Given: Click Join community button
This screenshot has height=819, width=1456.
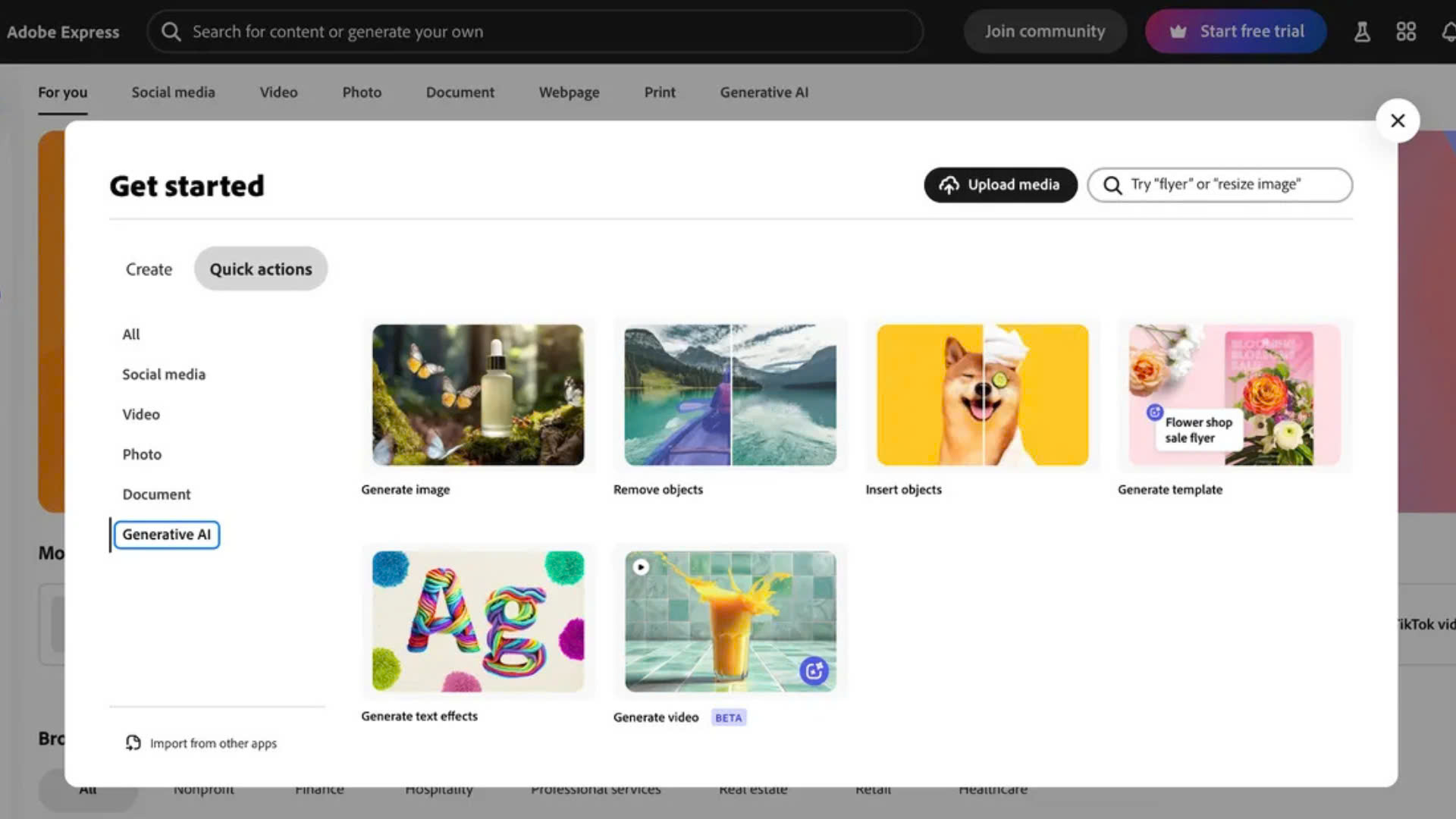Looking at the screenshot, I should 1044,32.
